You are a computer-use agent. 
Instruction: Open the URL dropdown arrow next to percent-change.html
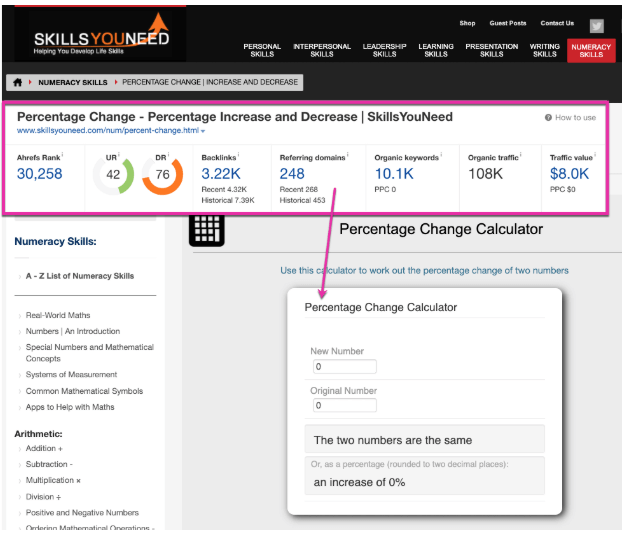203,131
